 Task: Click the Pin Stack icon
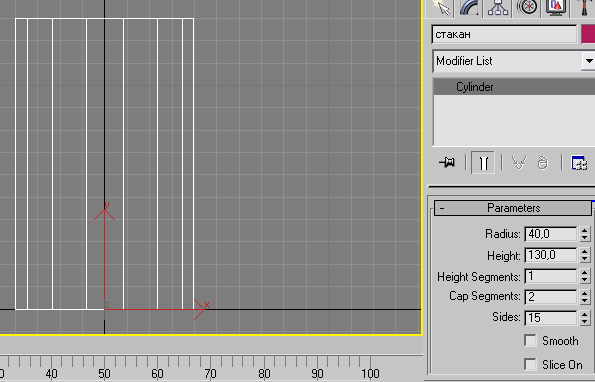pos(447,163)
